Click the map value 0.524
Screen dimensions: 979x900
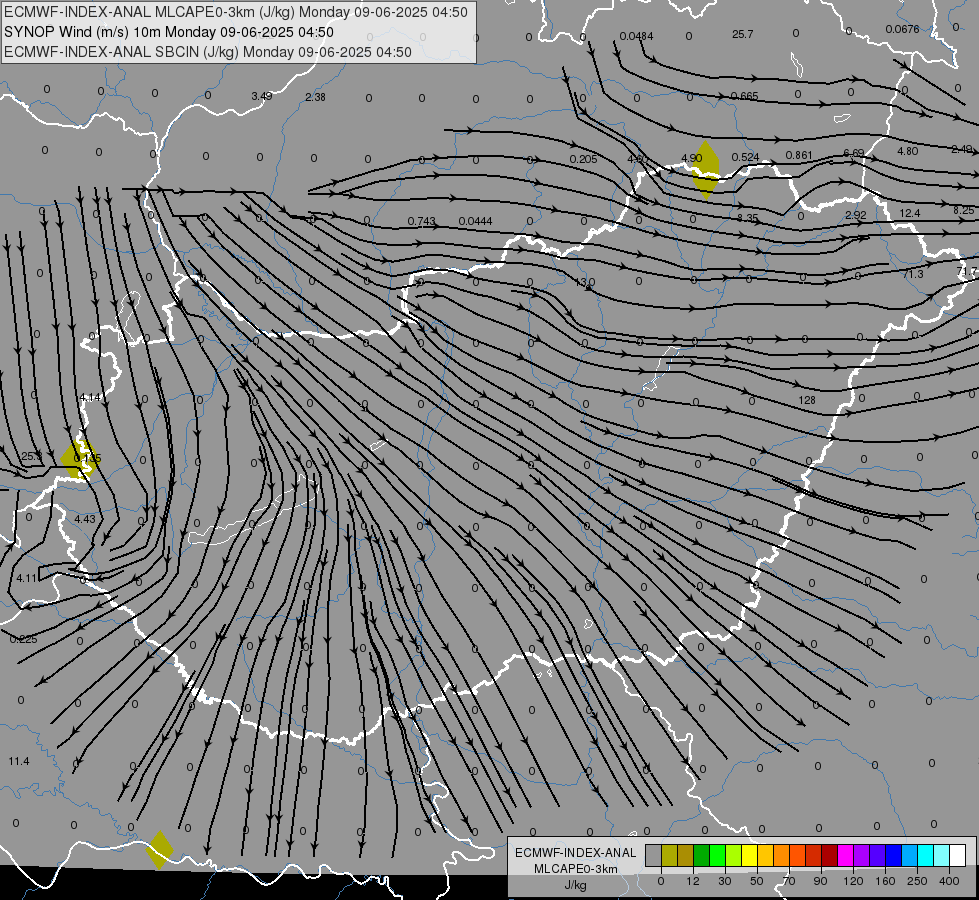pos(745,157)
